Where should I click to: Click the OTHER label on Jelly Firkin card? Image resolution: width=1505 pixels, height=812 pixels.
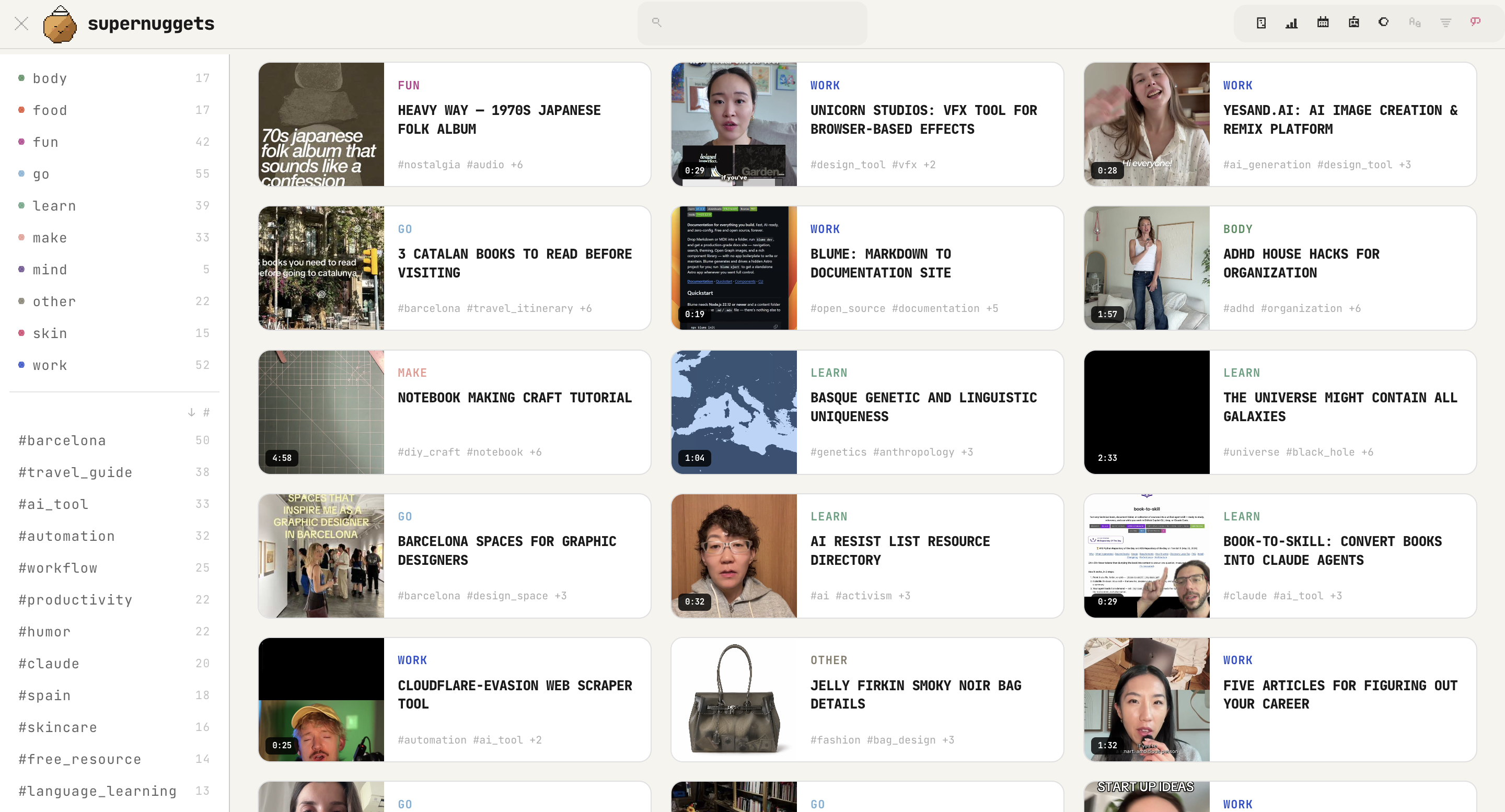coord(828,660)
